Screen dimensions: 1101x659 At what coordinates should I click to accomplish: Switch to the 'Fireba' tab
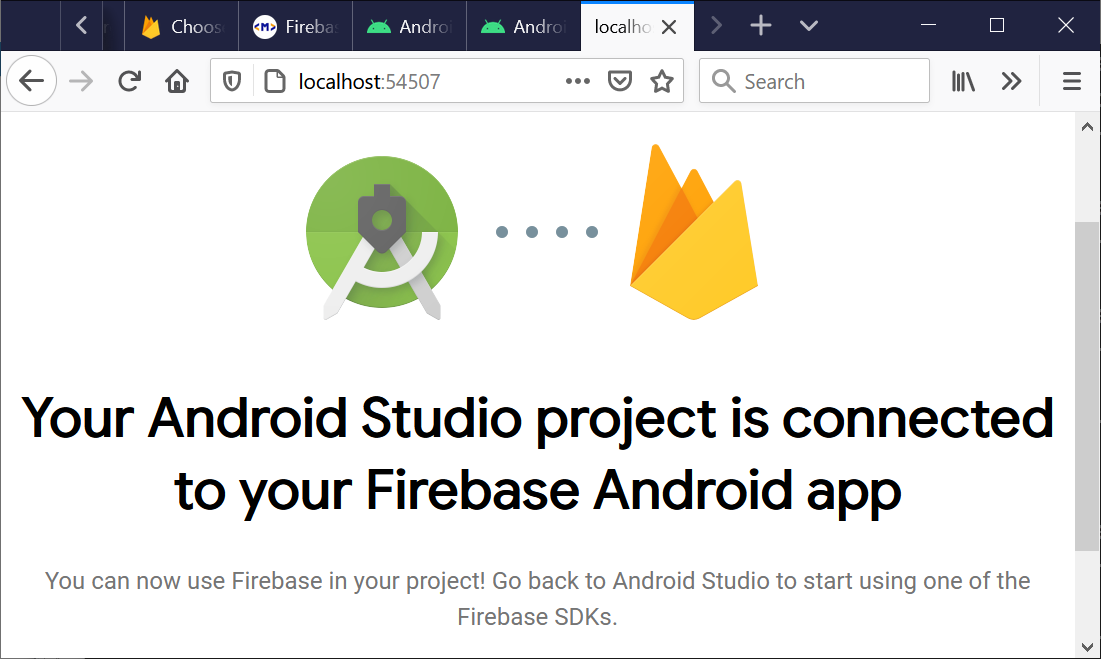tap(295, 27)
